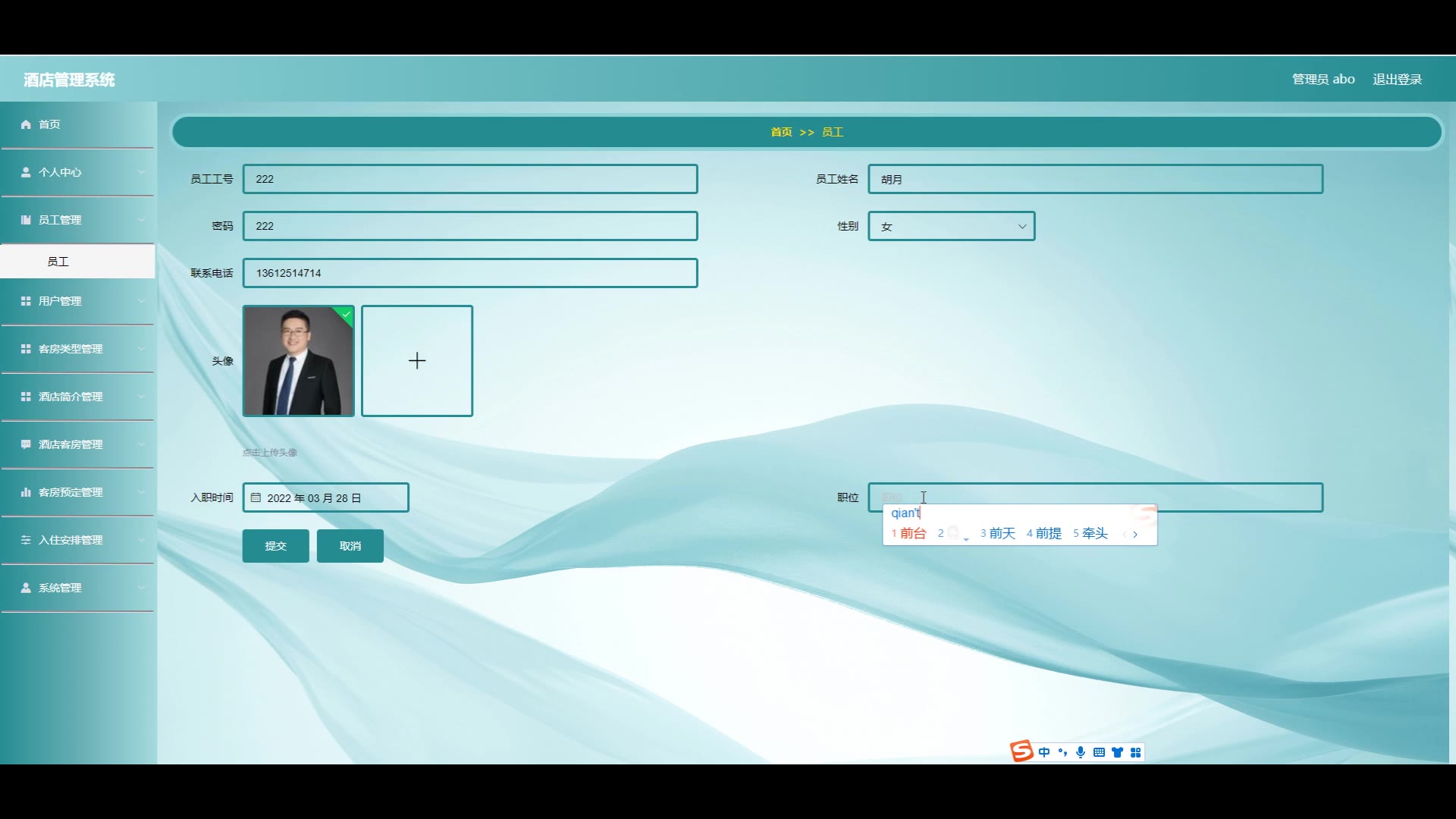Click the bar chart icon next to 客房预定管理
1456x819 pixels.
point(26,492)
